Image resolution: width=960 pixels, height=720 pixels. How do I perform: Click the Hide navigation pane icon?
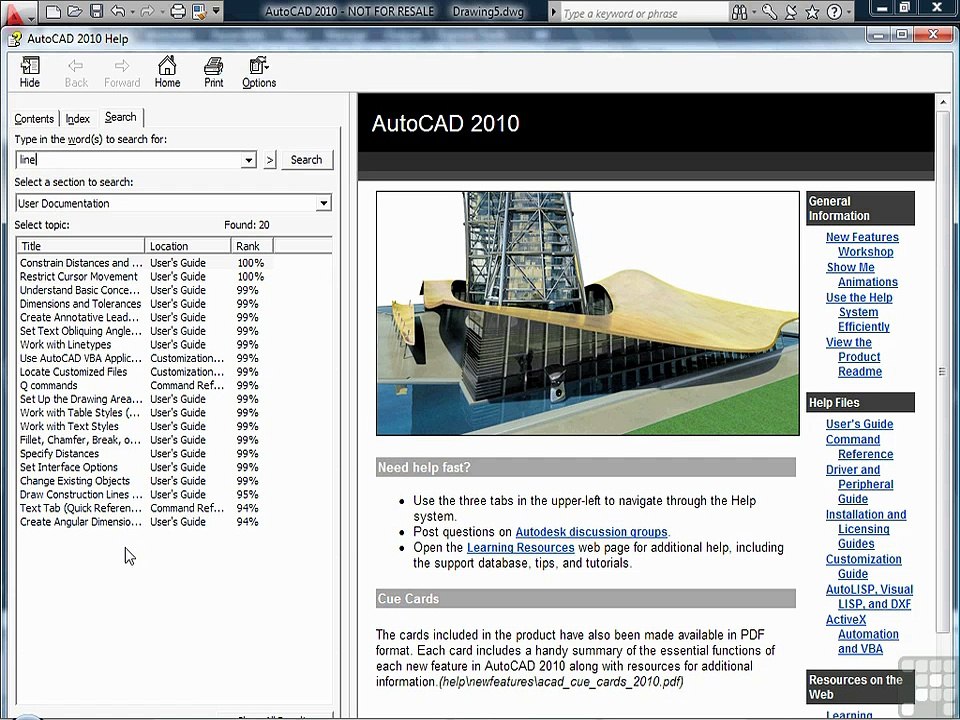tap(29, 72)
